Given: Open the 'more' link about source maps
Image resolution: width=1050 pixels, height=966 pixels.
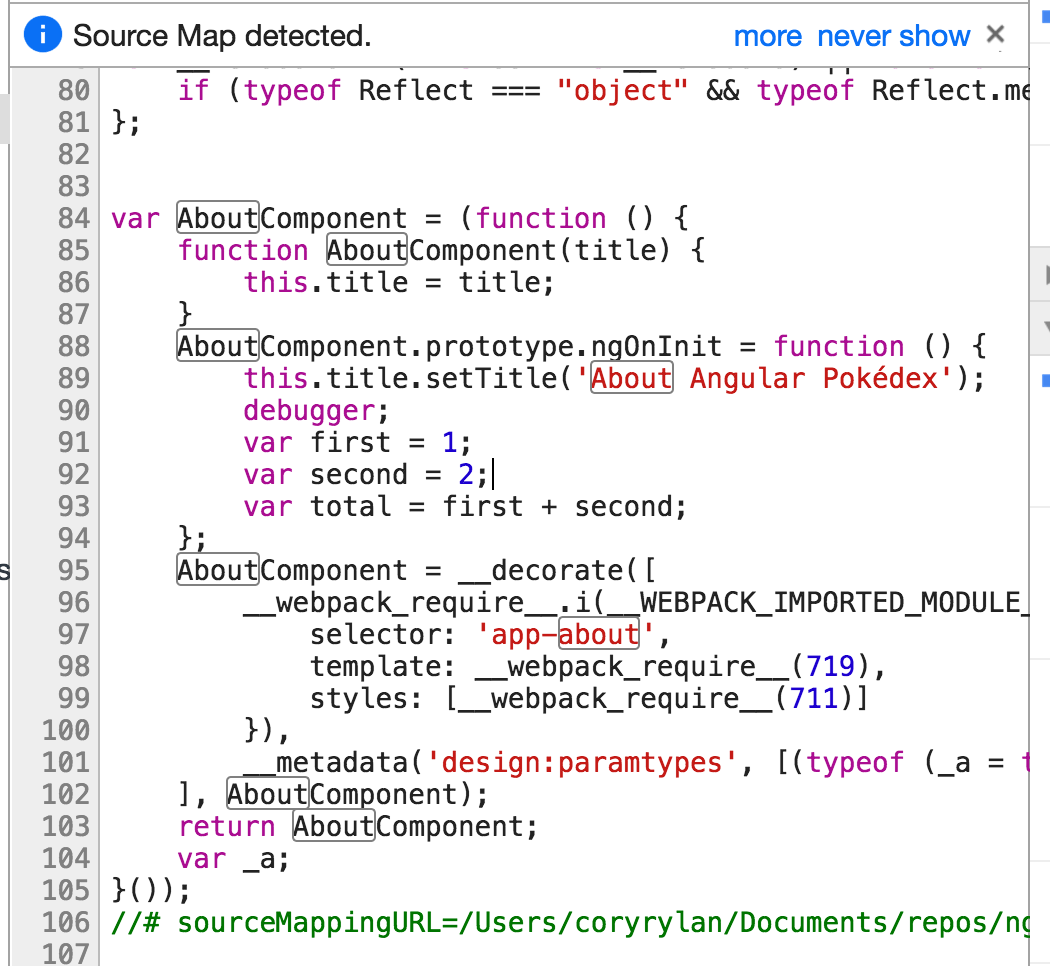Looking at the screenshot, I should tap(767, 36).
